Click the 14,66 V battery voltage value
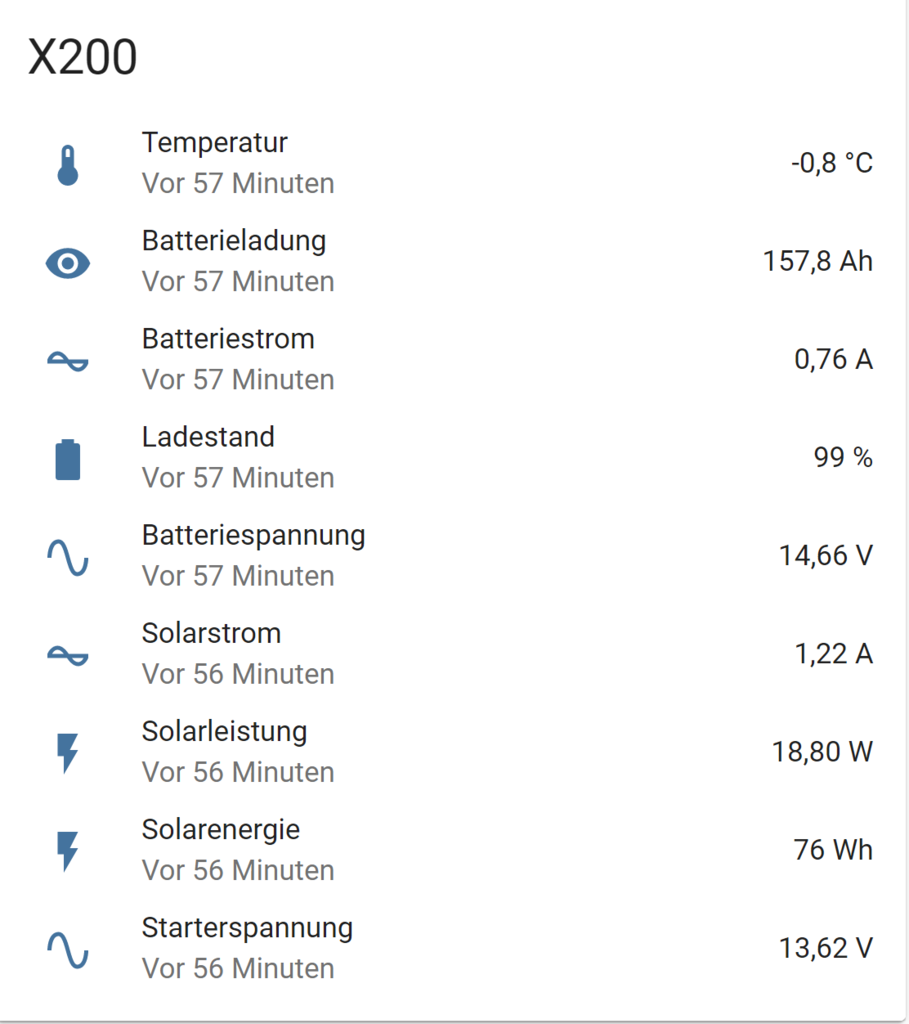 coord(826,556)
